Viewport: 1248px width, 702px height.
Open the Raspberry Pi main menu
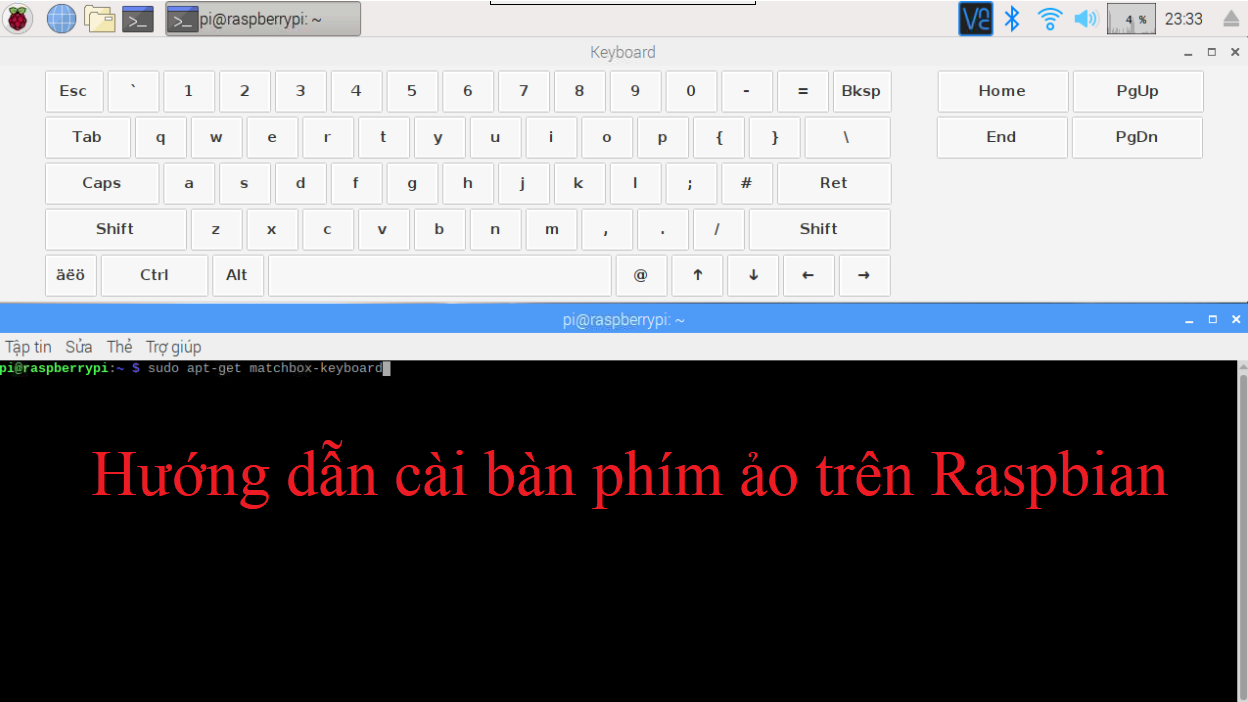pos(18,18)
